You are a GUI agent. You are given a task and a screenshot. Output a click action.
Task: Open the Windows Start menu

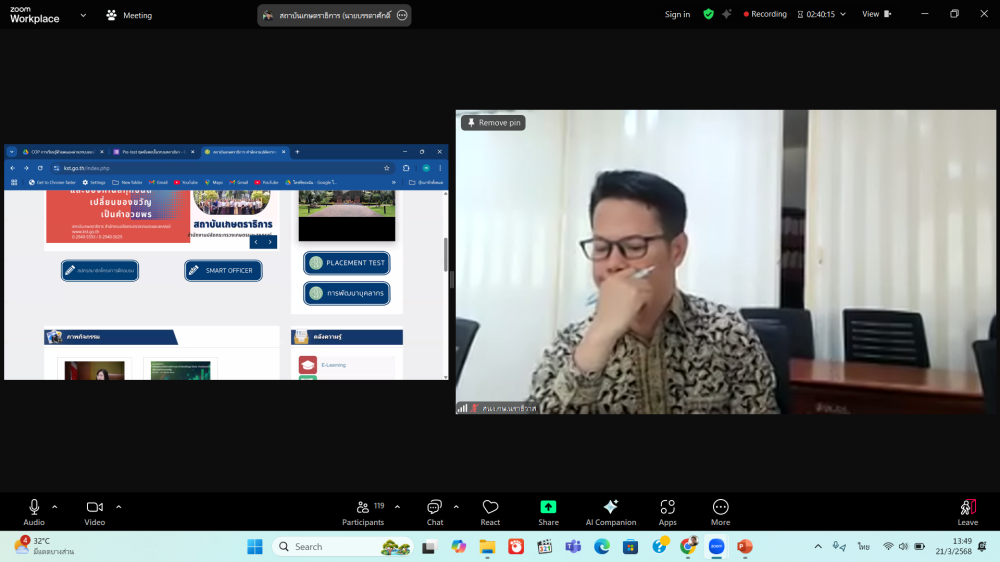[x=255, y=547]
